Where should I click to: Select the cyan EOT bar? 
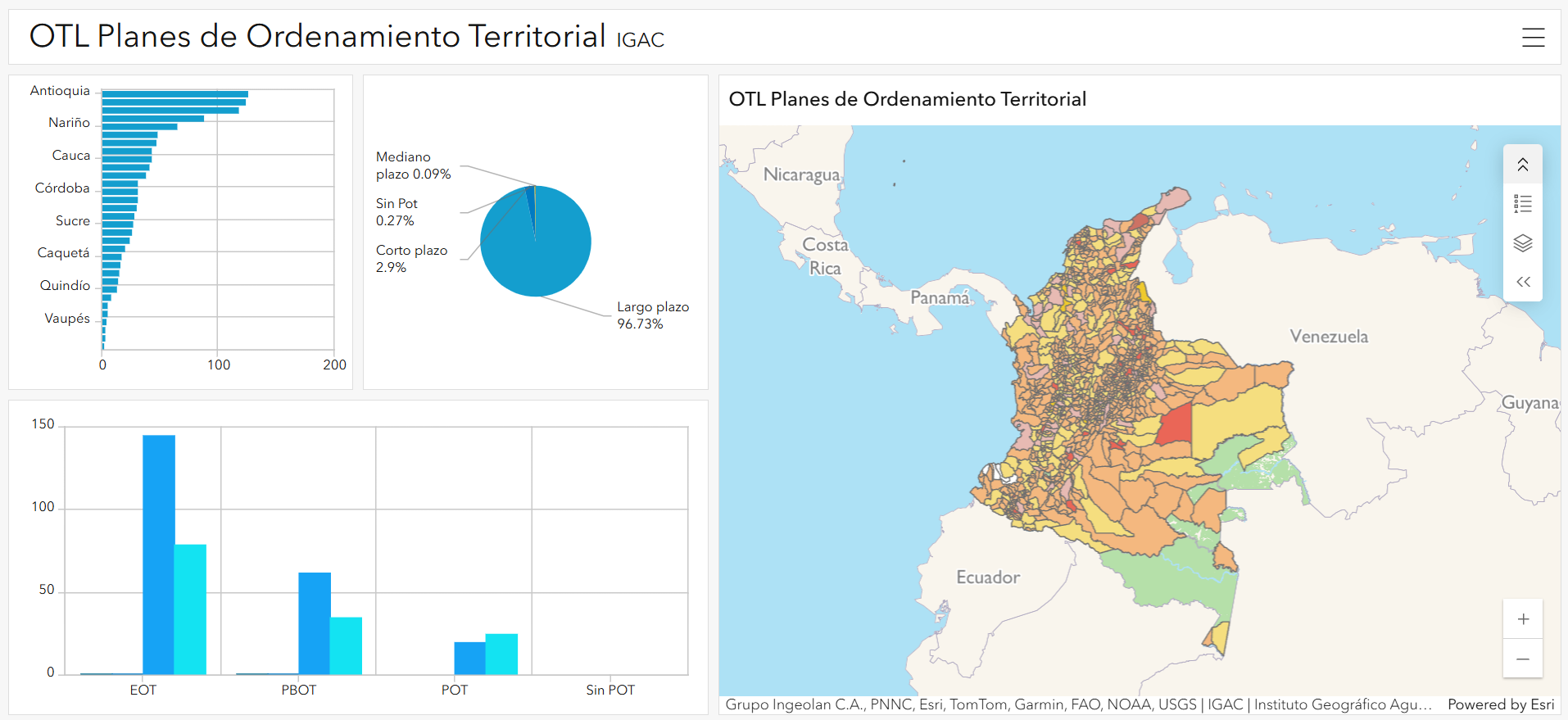coord(190,609)
